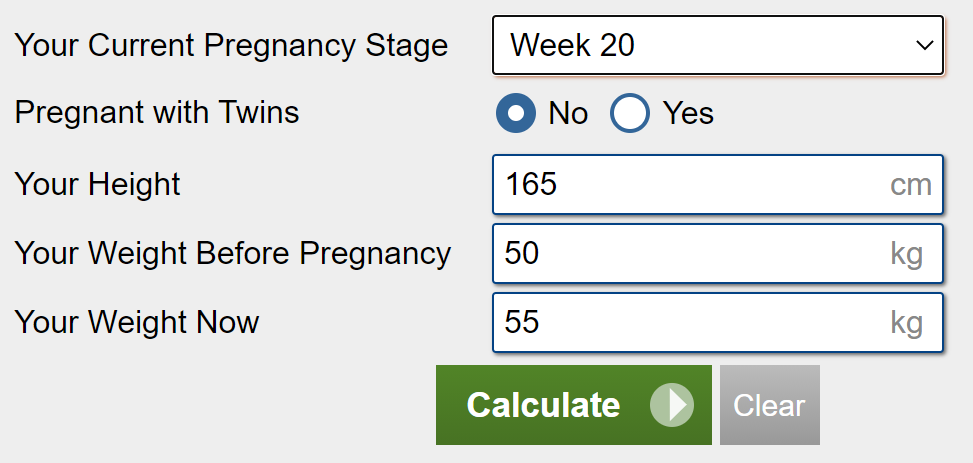The height and width of the screenshot is (463, 973).
Task: Click the Your Weight Now label
Action: (137, 322)
